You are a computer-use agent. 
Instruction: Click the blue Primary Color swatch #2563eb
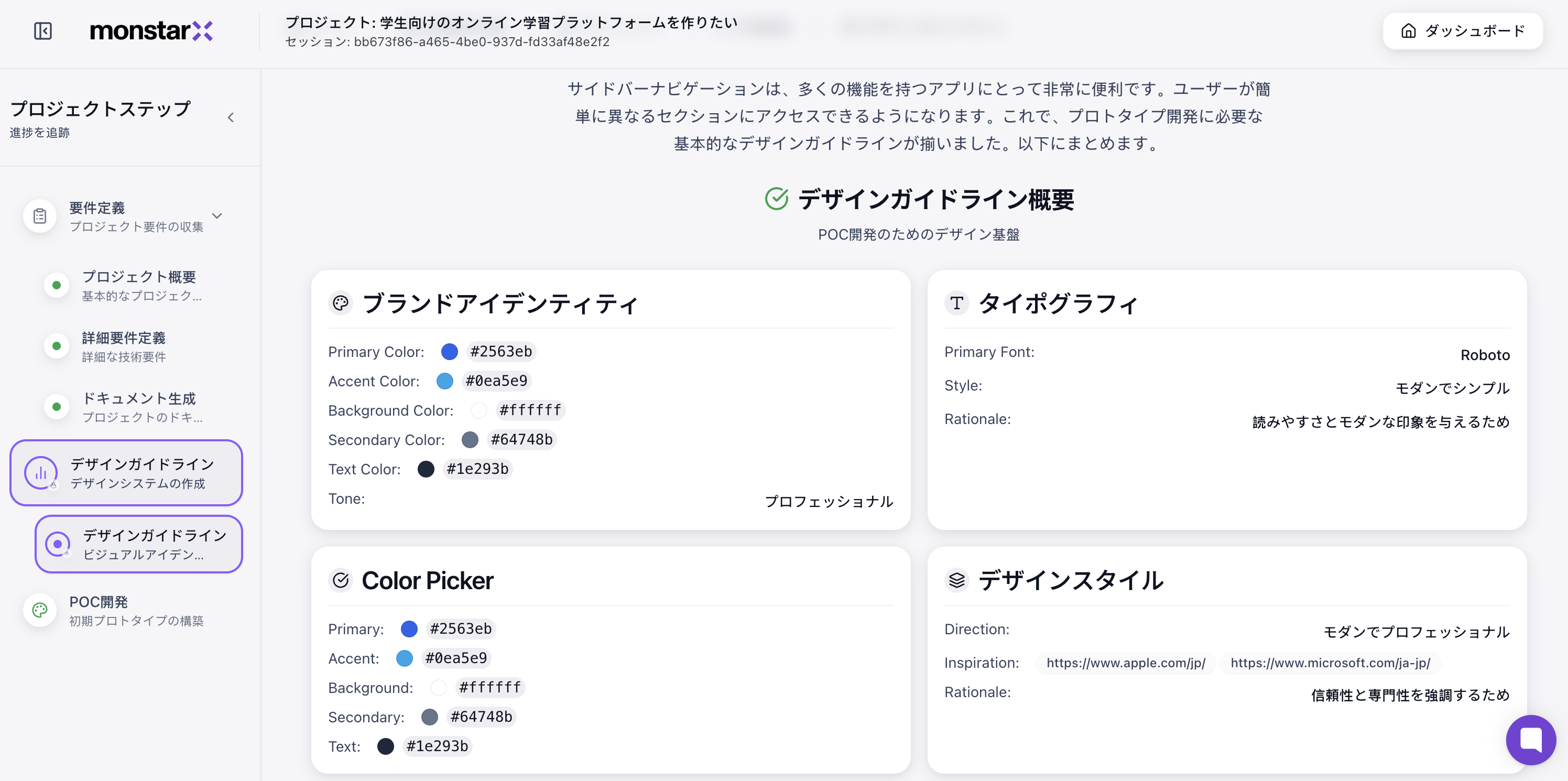click(x=449, y=351)
